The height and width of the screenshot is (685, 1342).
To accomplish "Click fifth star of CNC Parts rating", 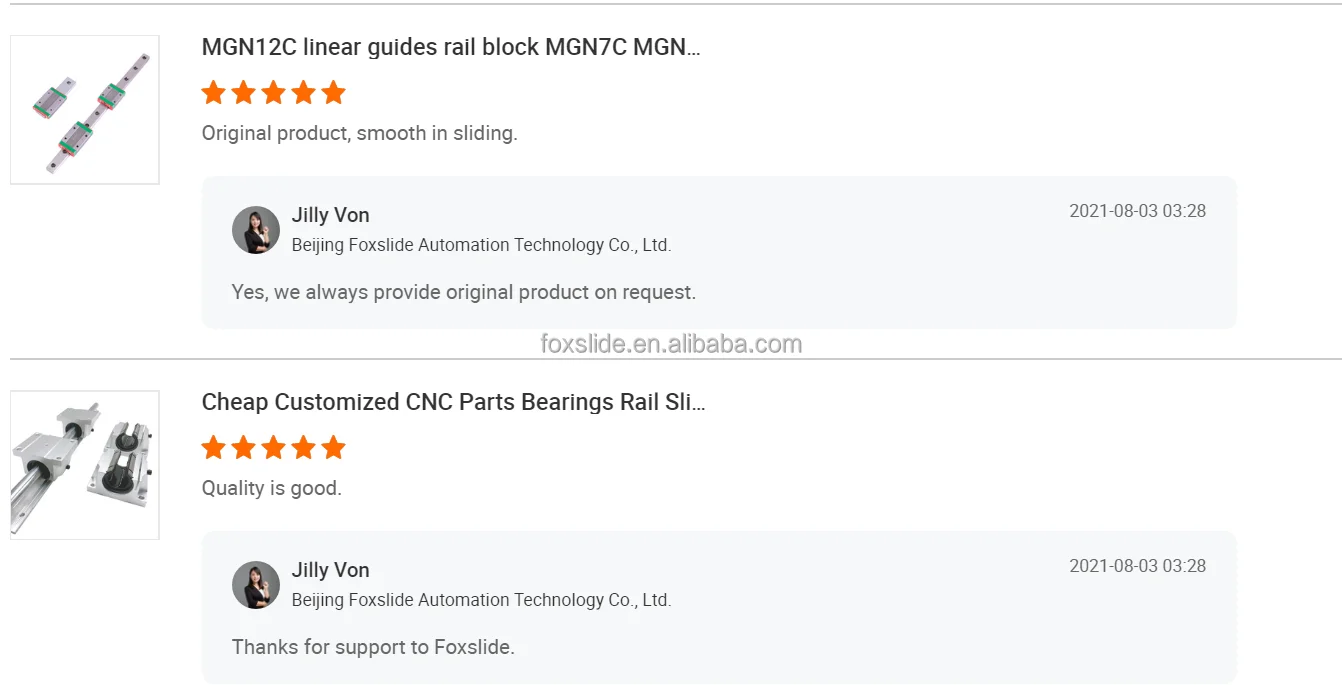I will click(333, 448).
